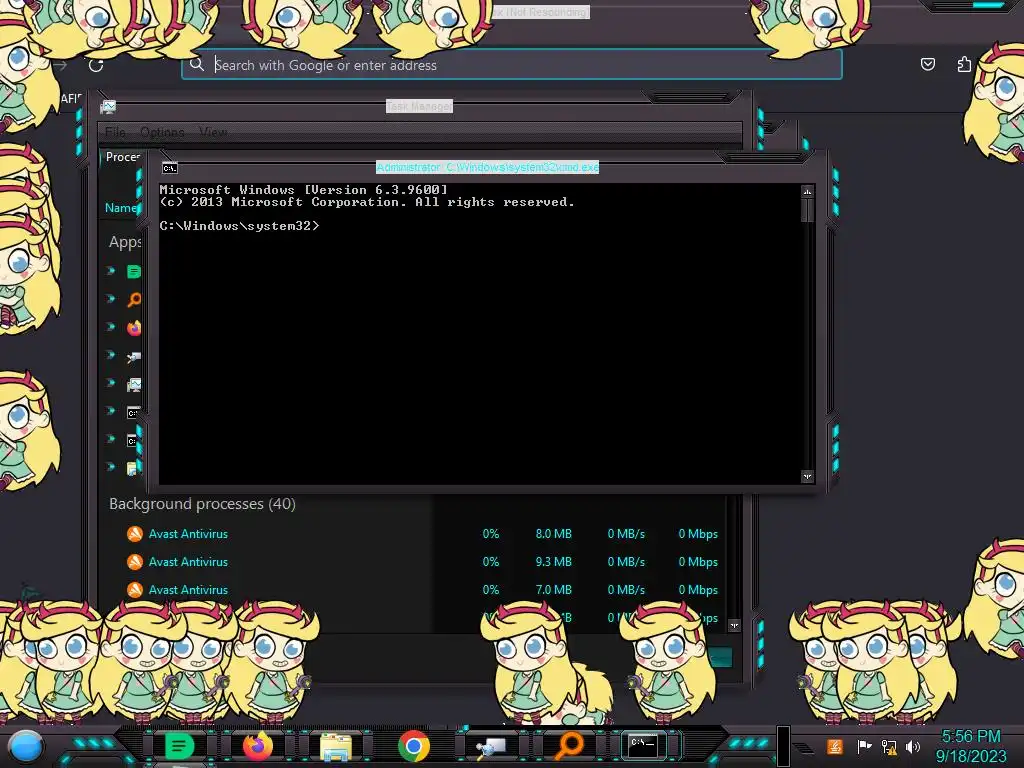Image resolution: width=1024 pixels, height=768 pixels.
Task: Expand the Windows Explorer process row
Action: pos(111,467)
